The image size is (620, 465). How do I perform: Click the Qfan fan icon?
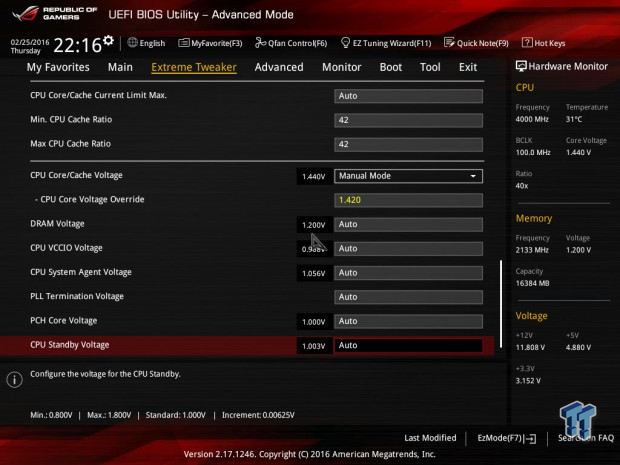[260, 43]
